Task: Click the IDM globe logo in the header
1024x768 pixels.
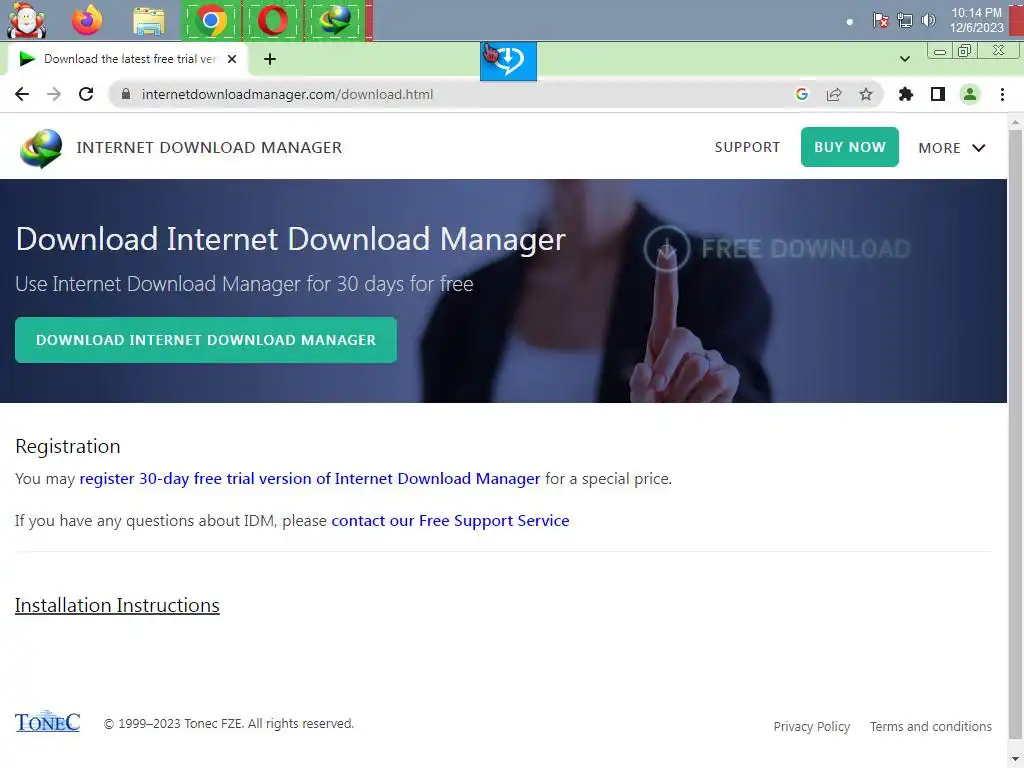Action: pyautogui.click(x=40, y=148)
